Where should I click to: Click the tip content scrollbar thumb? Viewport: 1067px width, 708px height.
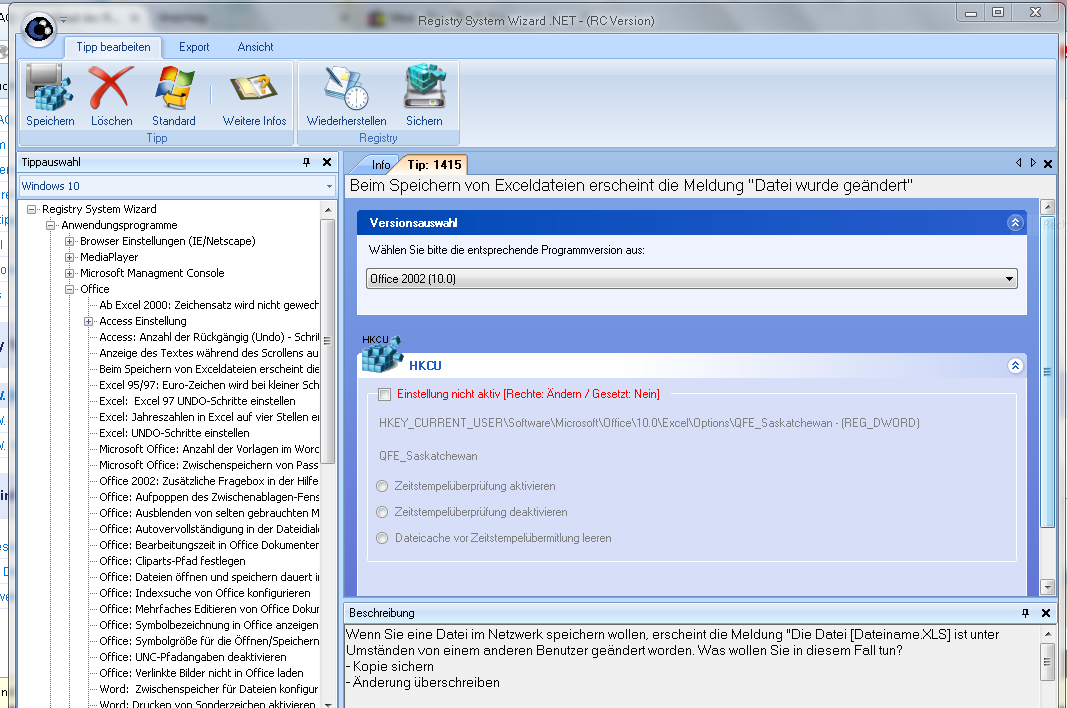pos(1047,371)
